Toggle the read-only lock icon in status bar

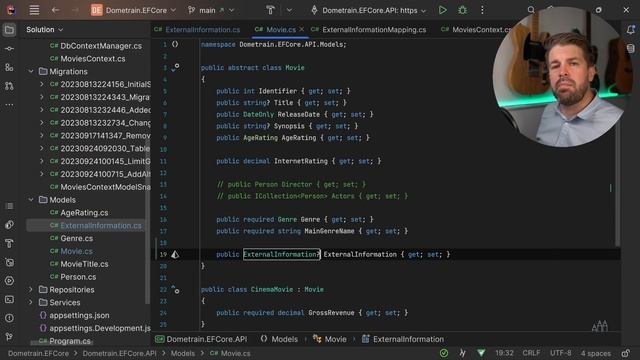[626, 353]
